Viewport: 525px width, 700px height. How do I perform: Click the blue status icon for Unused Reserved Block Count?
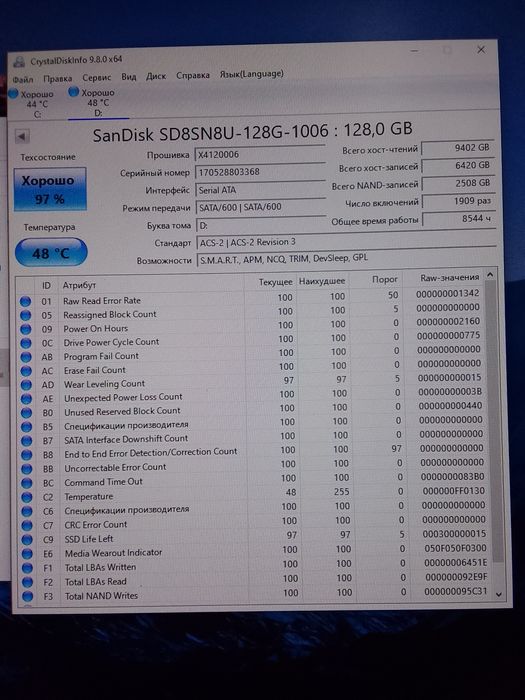(26, 413)
